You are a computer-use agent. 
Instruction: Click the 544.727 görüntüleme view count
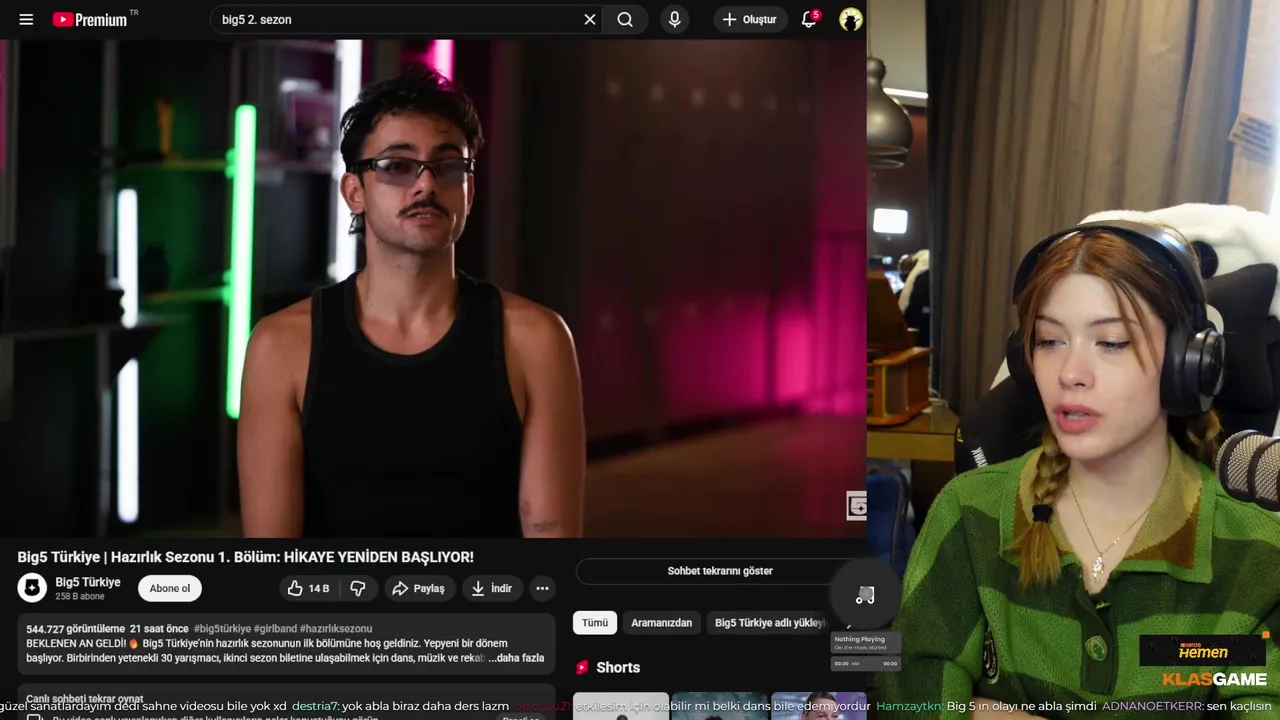(75, 629)
